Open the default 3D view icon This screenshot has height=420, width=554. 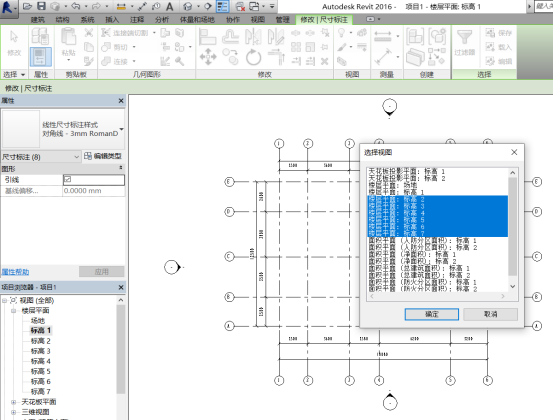click(188, 6)
